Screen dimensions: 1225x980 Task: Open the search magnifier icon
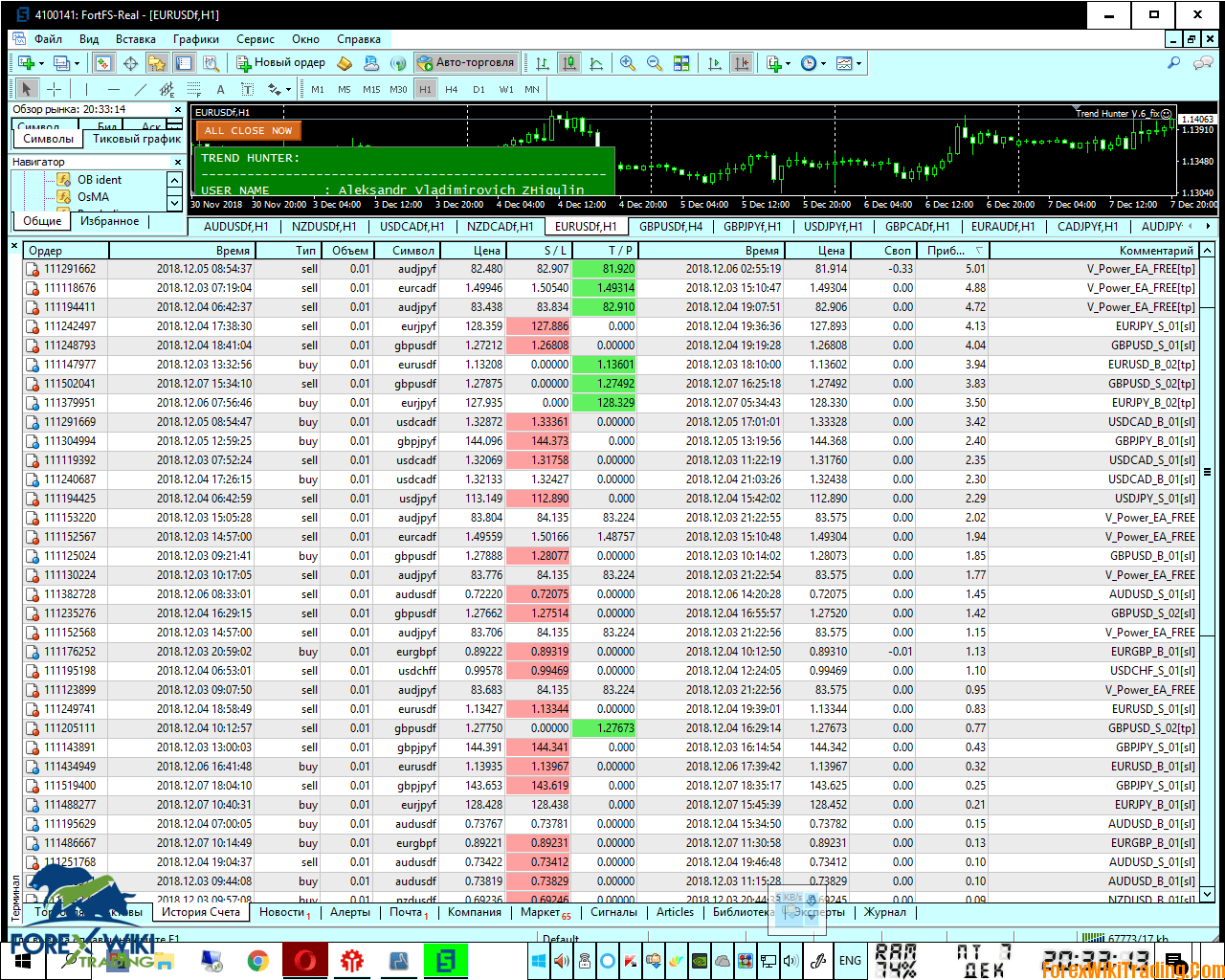tap(1174, 63)
